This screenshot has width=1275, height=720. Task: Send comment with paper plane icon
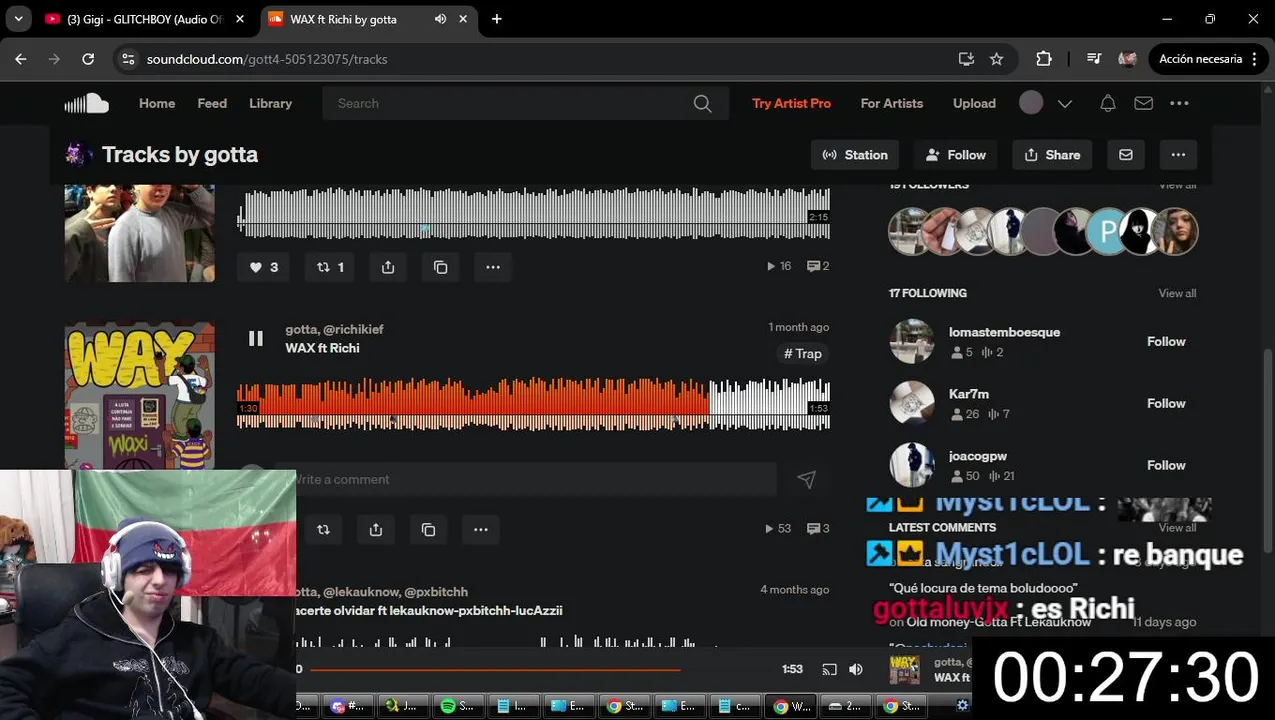coord(806,480)
